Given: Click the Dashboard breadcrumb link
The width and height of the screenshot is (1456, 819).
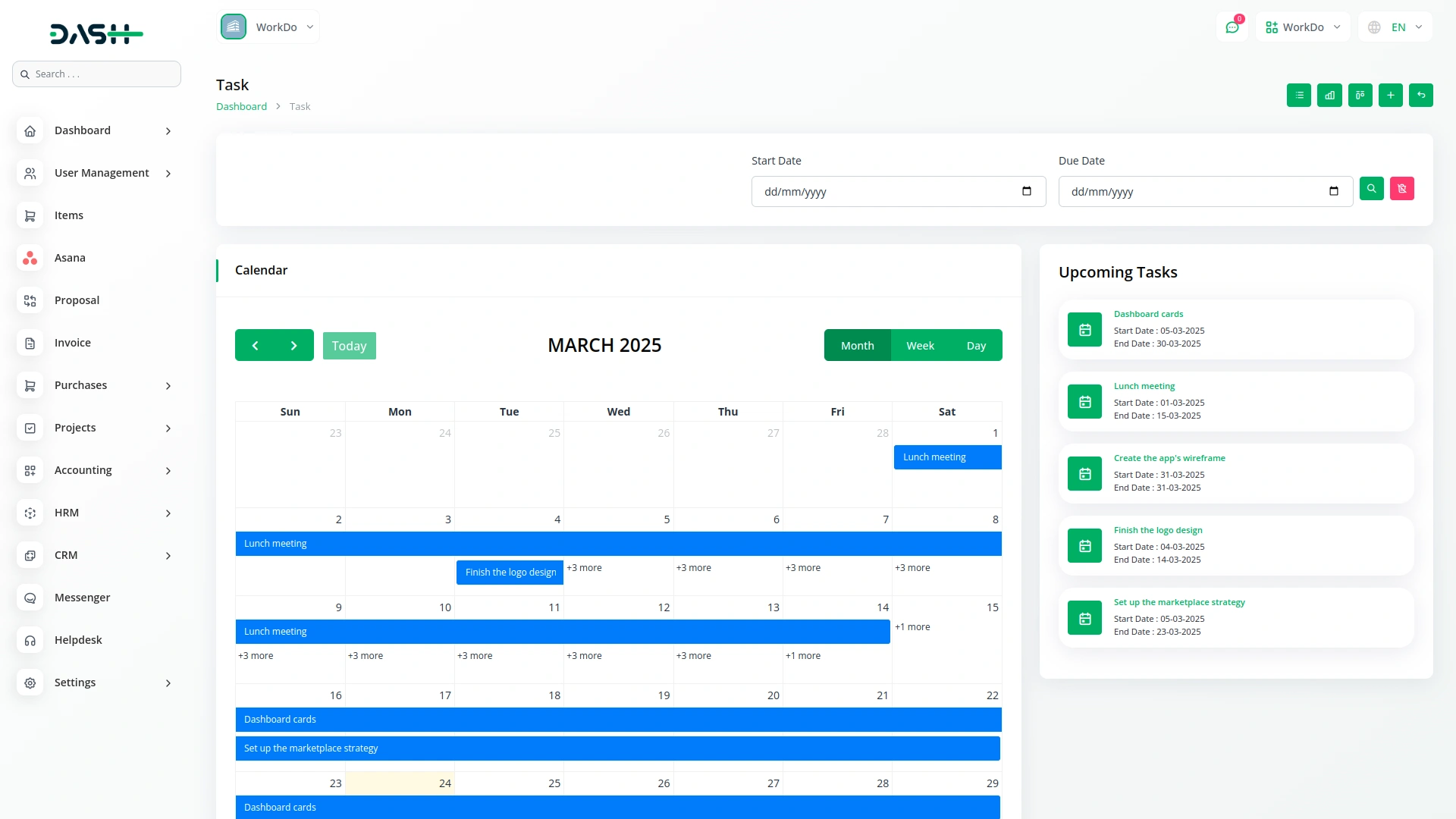Looking at the screenshot, I should point(241,107).
